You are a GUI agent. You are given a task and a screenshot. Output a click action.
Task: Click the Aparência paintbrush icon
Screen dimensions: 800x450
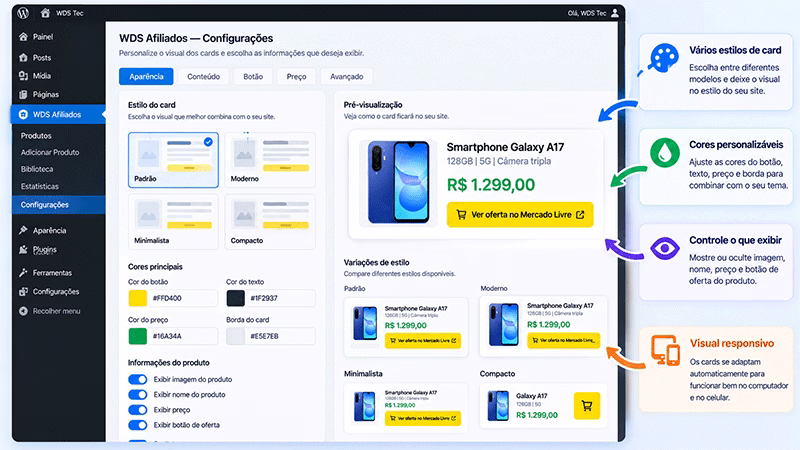coord(23,231)
